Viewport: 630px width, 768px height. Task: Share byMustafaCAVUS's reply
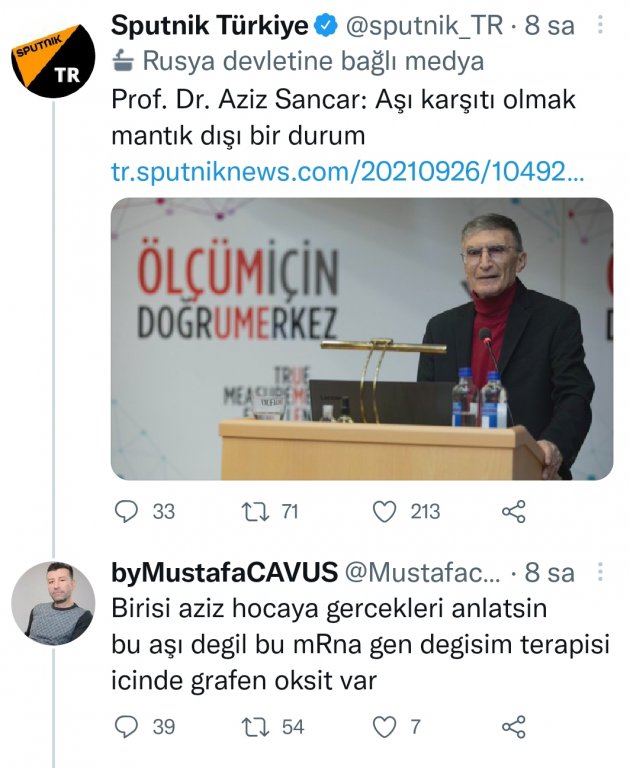pos(514,727)
